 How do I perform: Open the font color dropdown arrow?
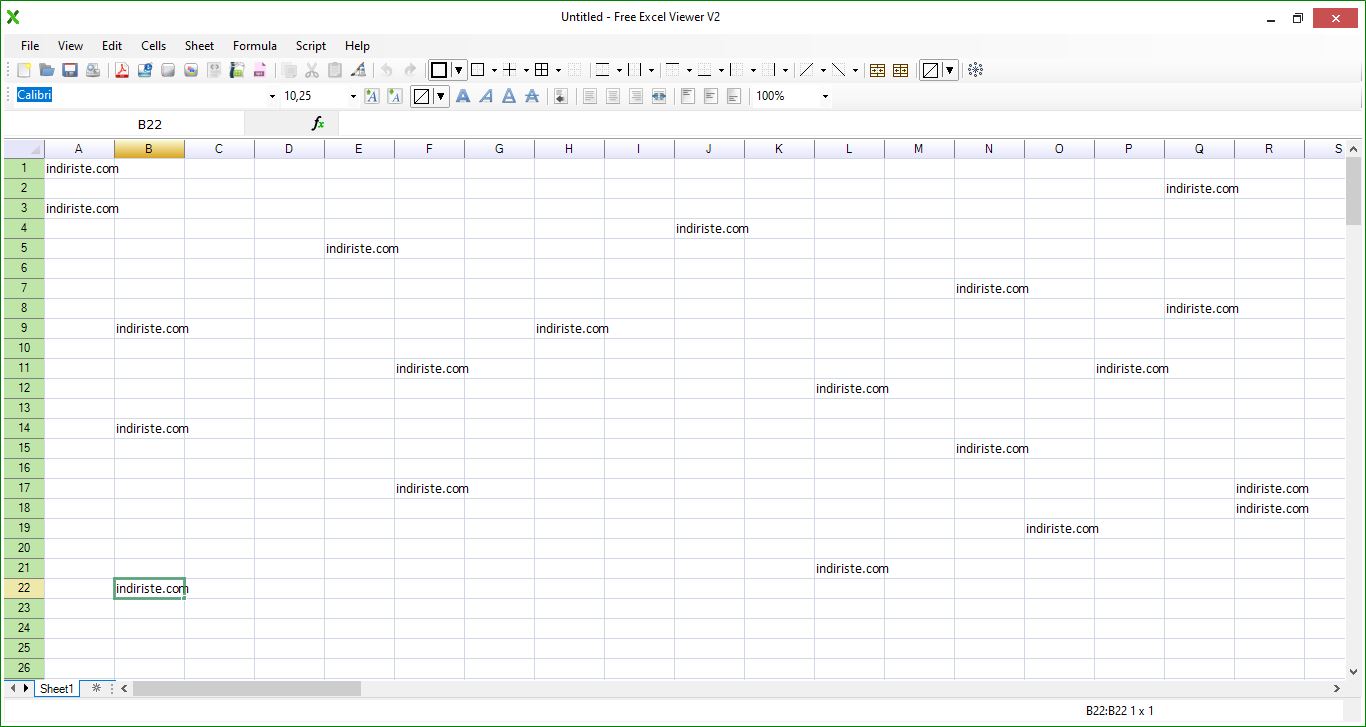click(441, 96)
